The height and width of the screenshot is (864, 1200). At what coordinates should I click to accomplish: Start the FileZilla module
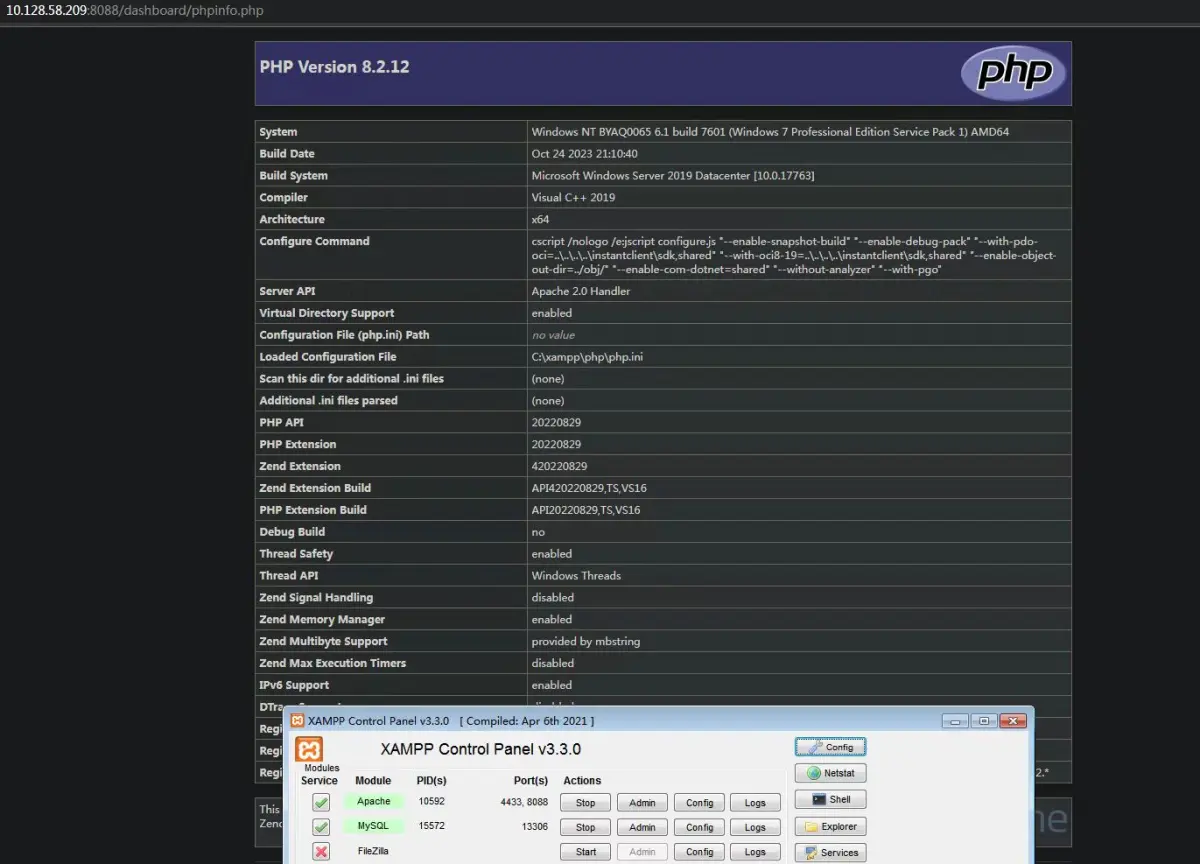pos(585,852)
